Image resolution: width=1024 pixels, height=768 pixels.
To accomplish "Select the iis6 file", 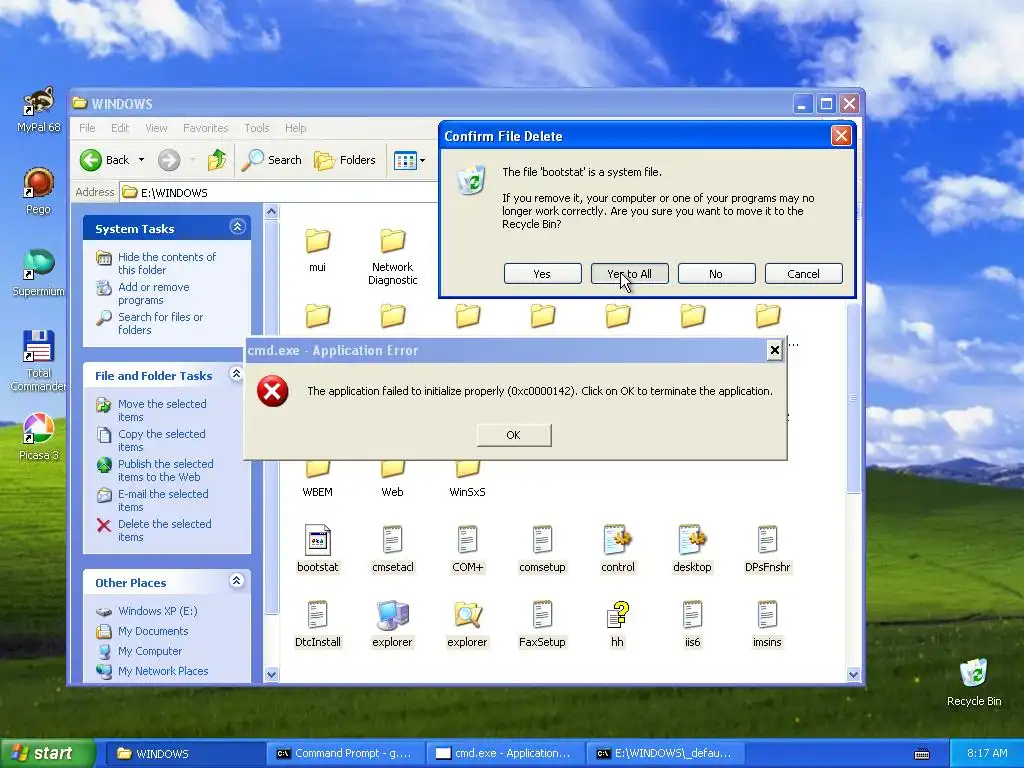I will pyautogui.click(x=692, y=624).
